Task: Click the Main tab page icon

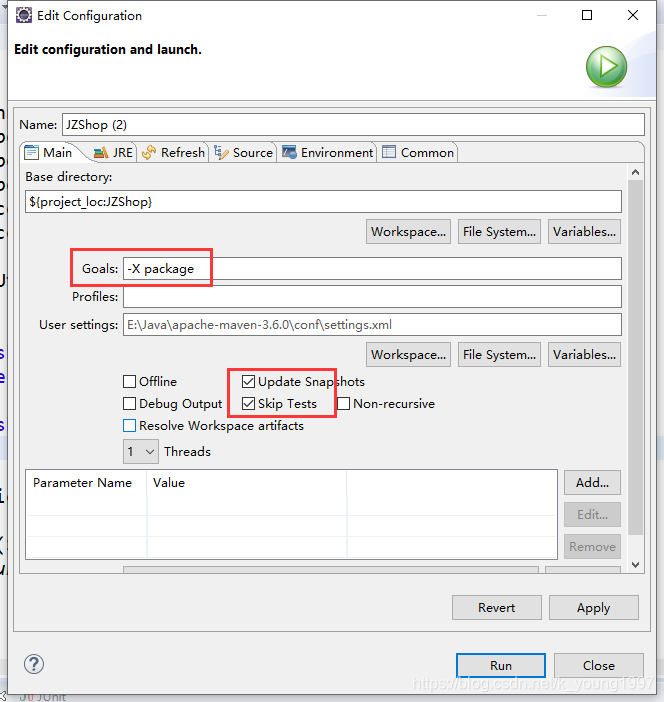Action: (x=31, y=153)
